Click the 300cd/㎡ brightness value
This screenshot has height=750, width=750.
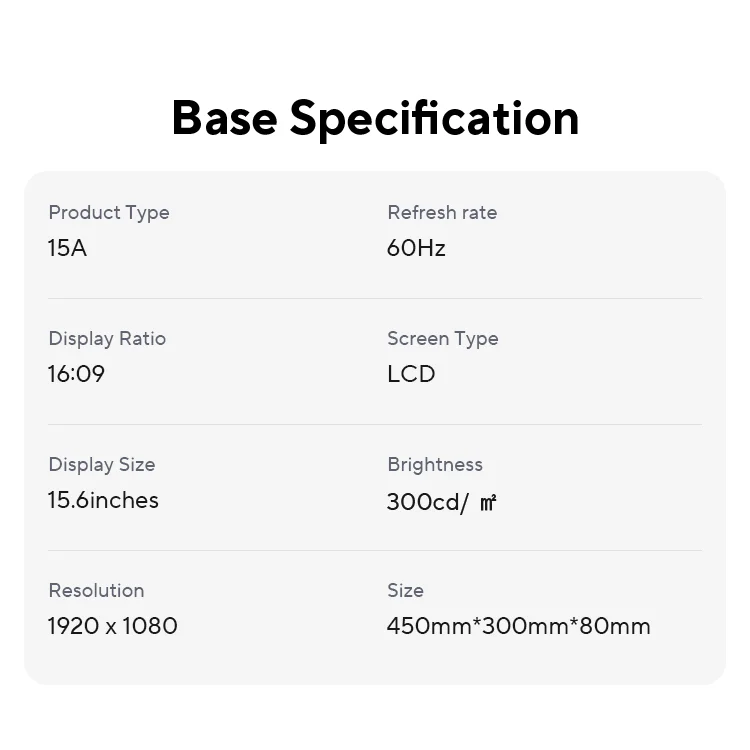pyautogui.click(x=441, y=502)
